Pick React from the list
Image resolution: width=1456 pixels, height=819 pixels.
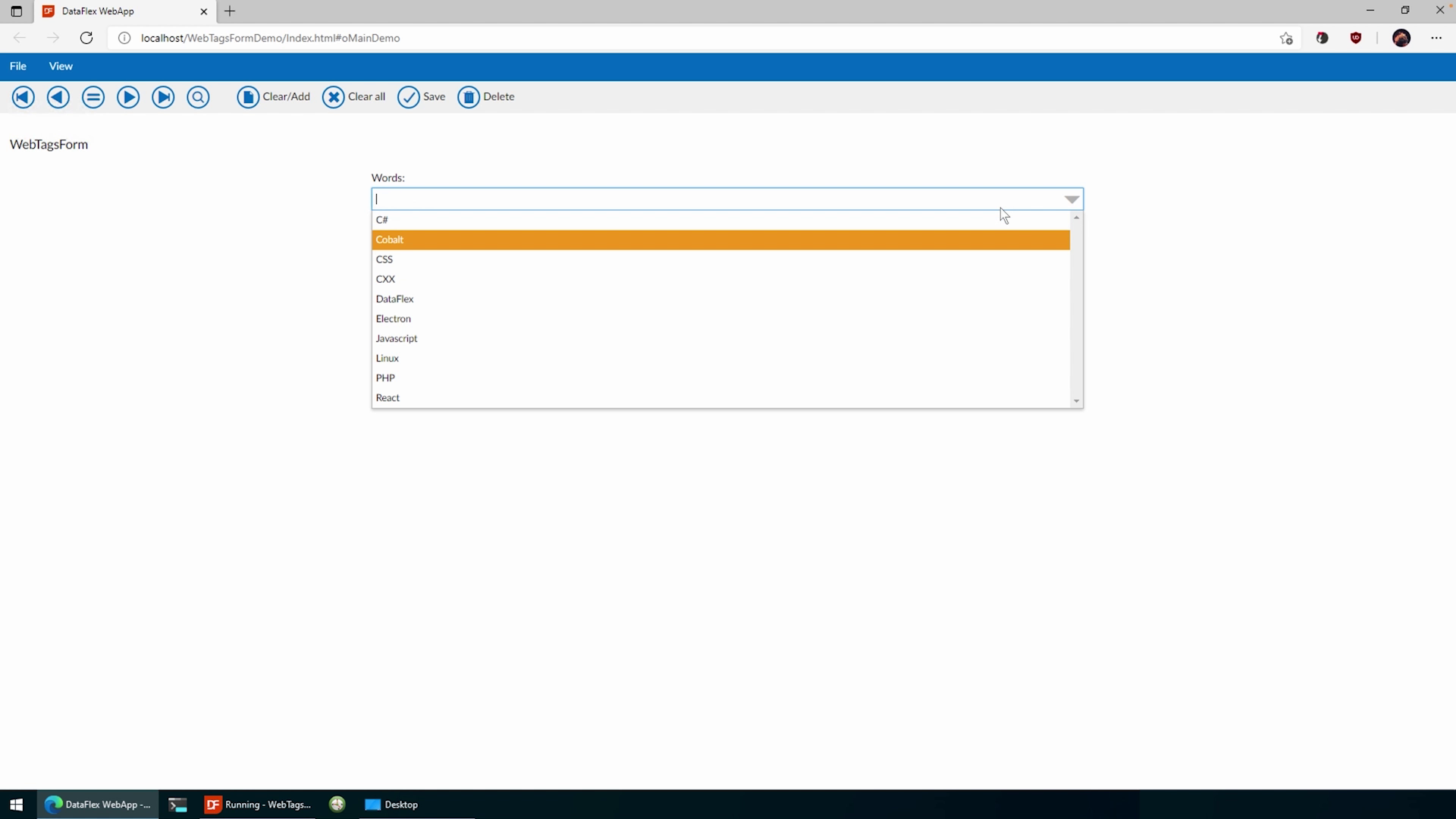pyautogui.click(x=720, y=397)
